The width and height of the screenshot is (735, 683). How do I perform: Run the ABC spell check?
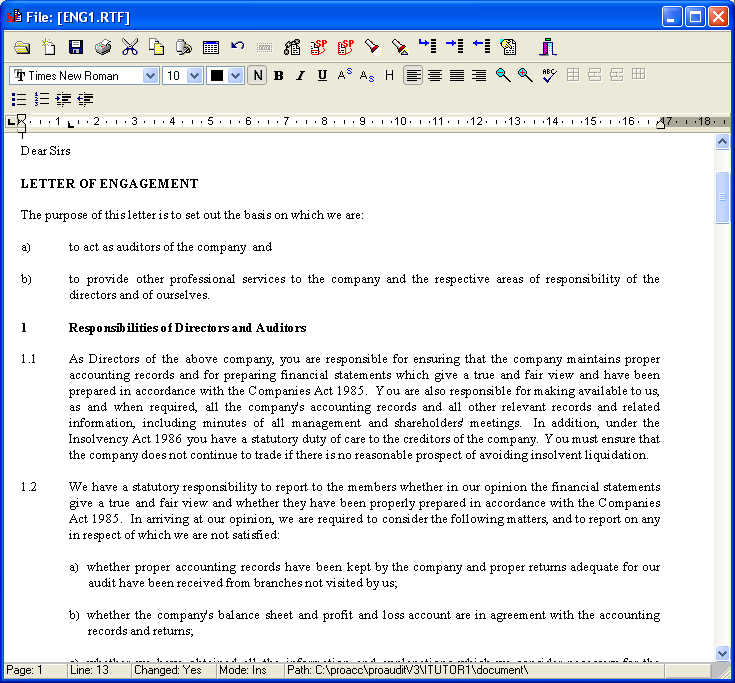pos(548,75)
